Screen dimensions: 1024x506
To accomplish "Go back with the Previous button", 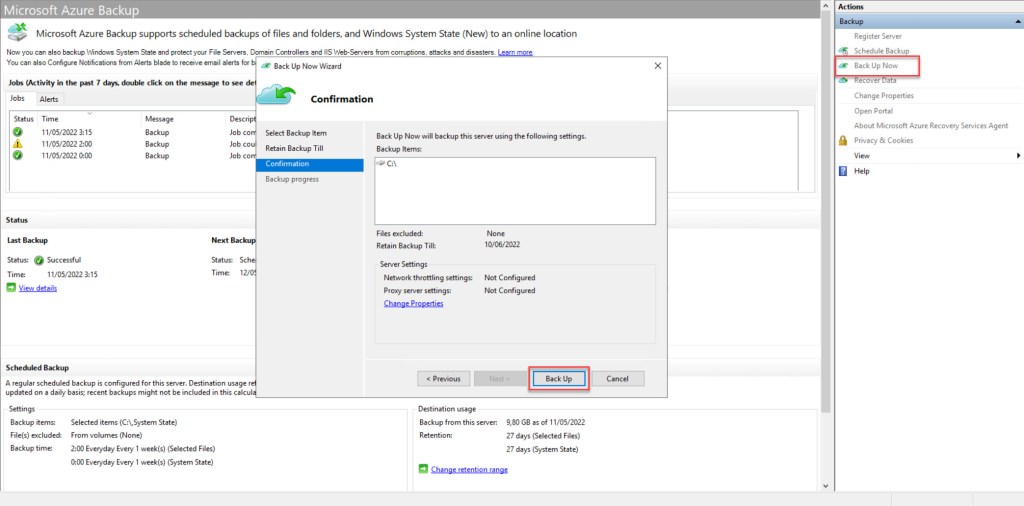I will click(443, 379).
